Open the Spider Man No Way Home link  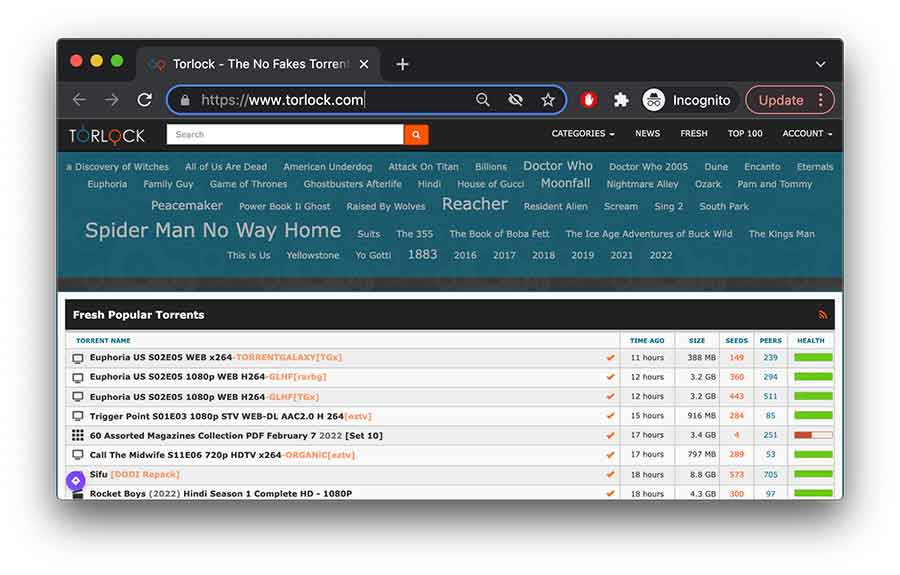pyautogui.click(x=213, y=231)
